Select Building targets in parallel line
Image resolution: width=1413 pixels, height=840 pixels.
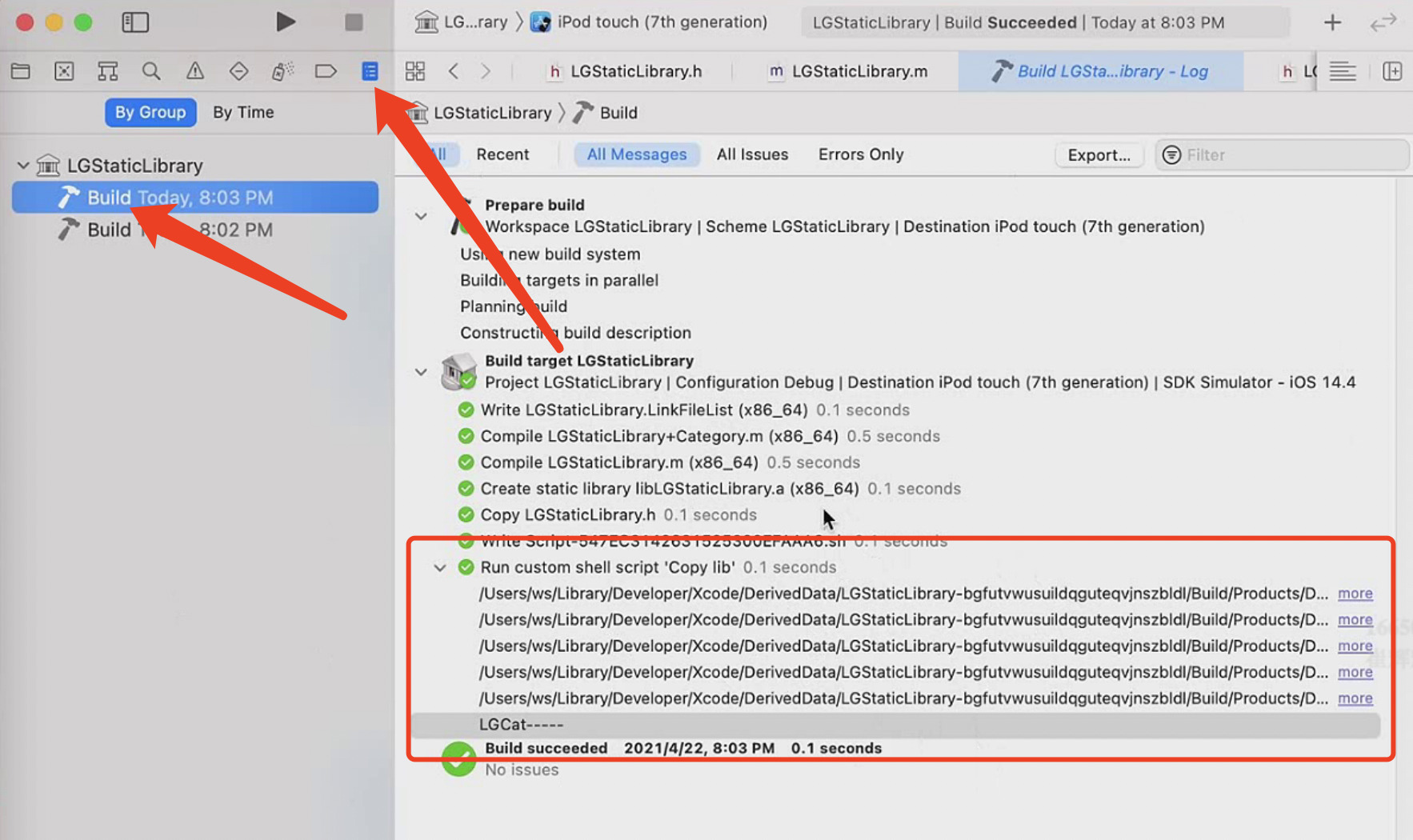(x=559, y=281)
